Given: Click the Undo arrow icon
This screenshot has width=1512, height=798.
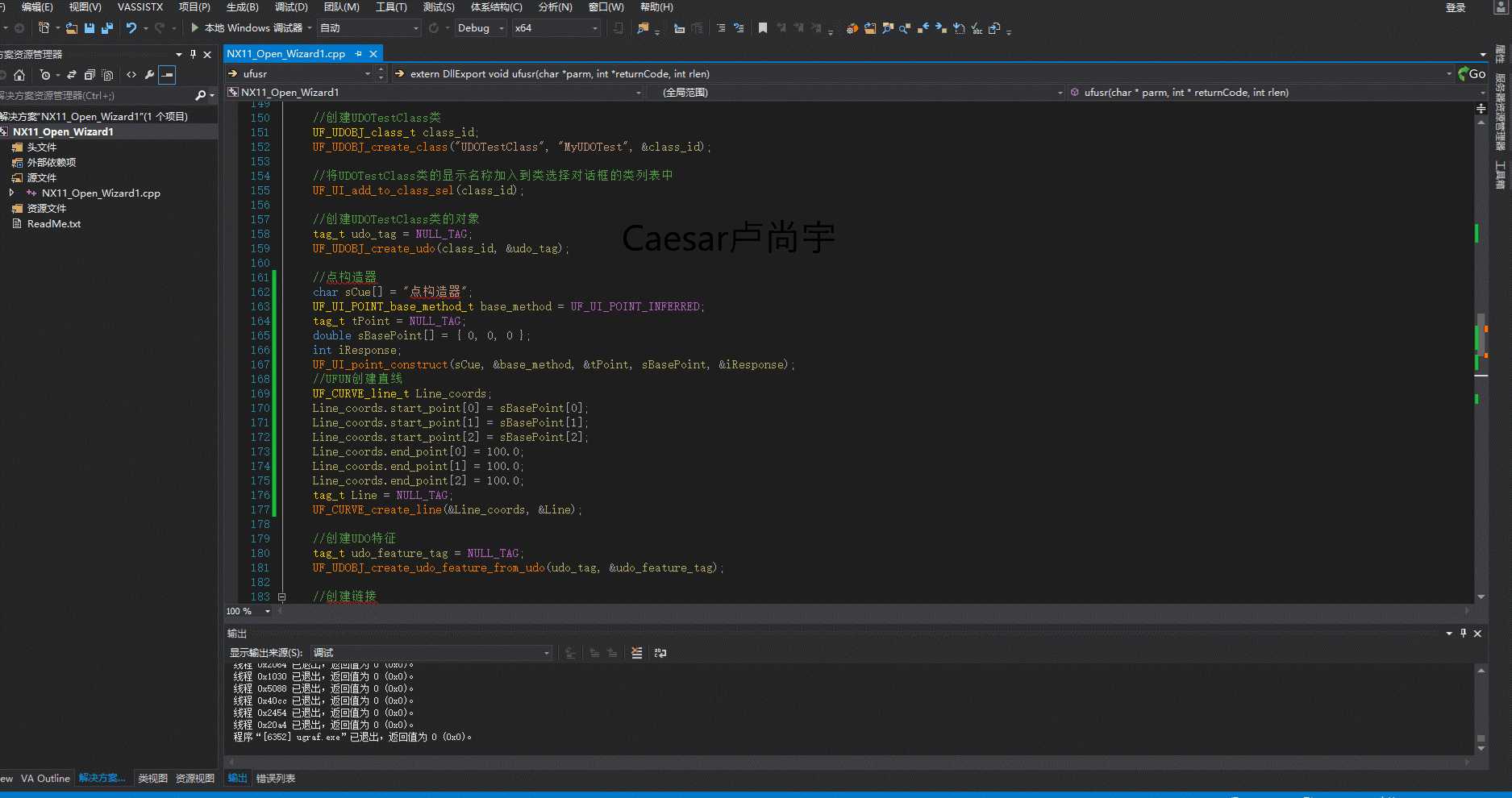Looking at the screenshot, I should pyautogui.click(x=131, y=28).
